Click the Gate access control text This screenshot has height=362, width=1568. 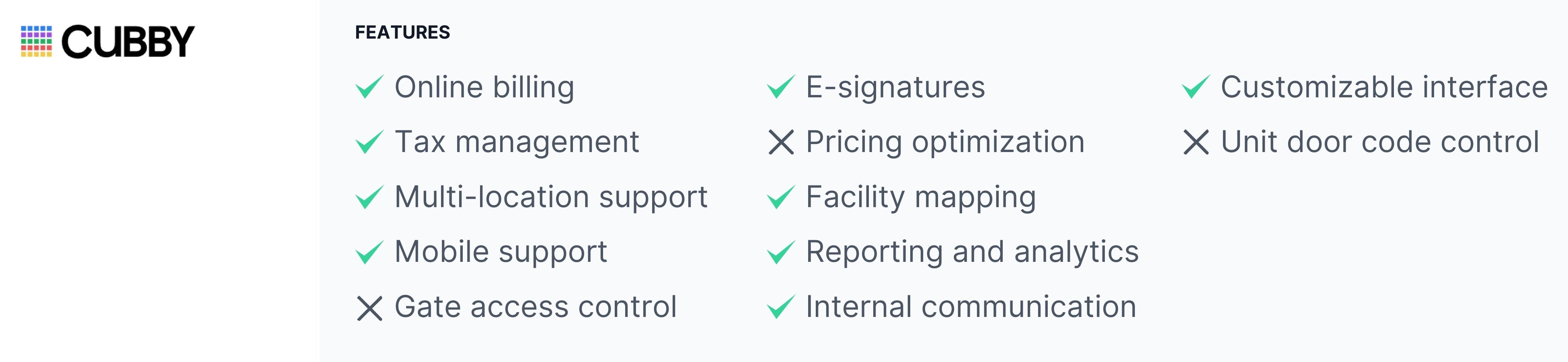(x=536, y=306)
